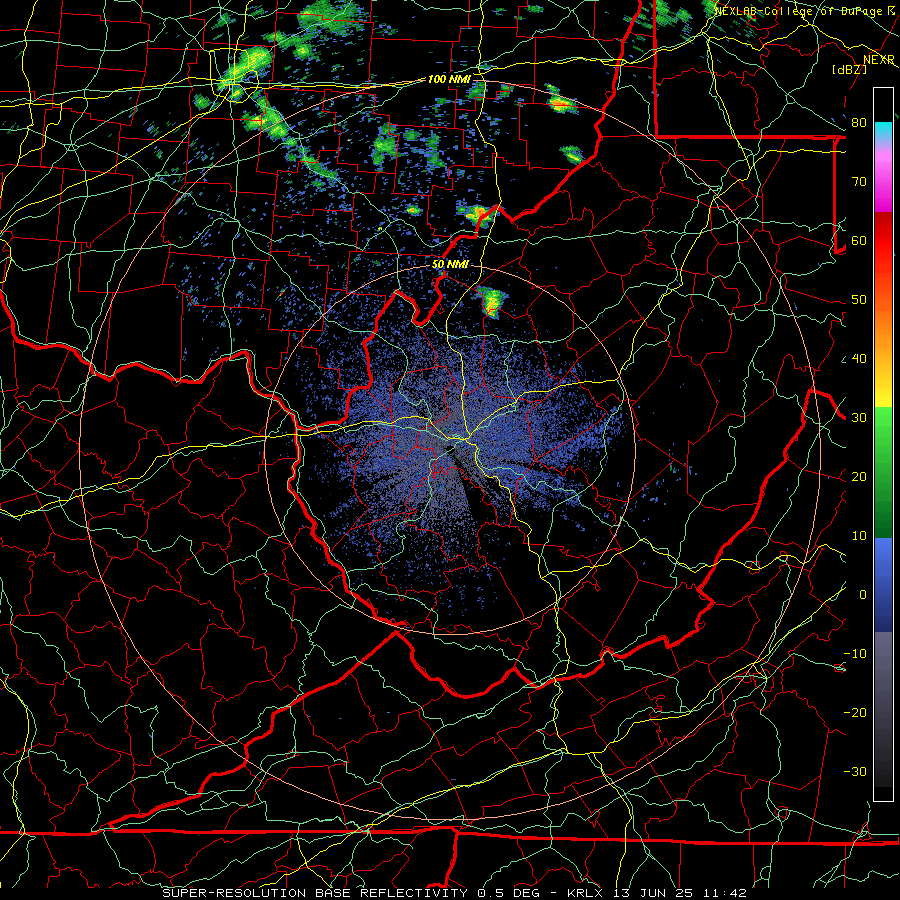The image size is (900, 900).
Task: Click the red band of the reflectivity color bar
Action: 883,255
